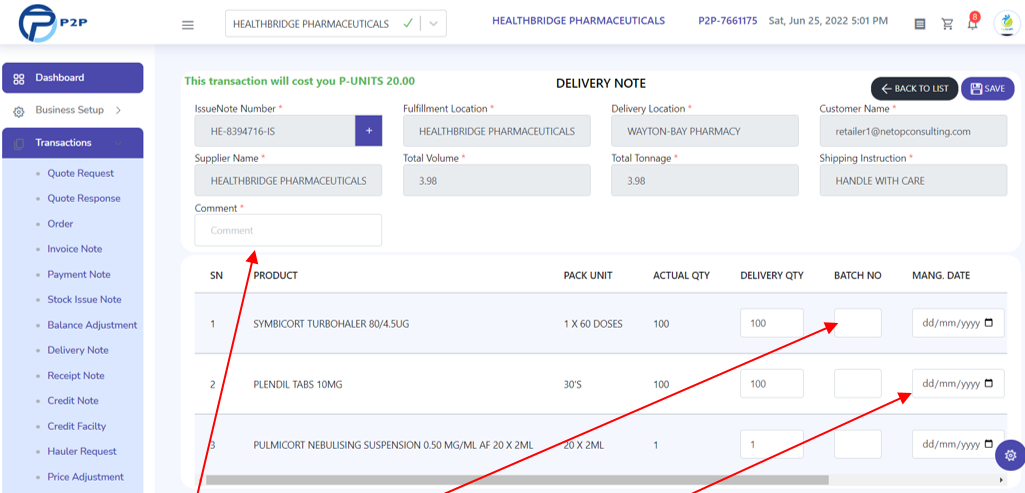Open Credit Facilty in sidebar
Image resolution: width=1025 pixels, height=493 pixels.
tap(76, 426)
